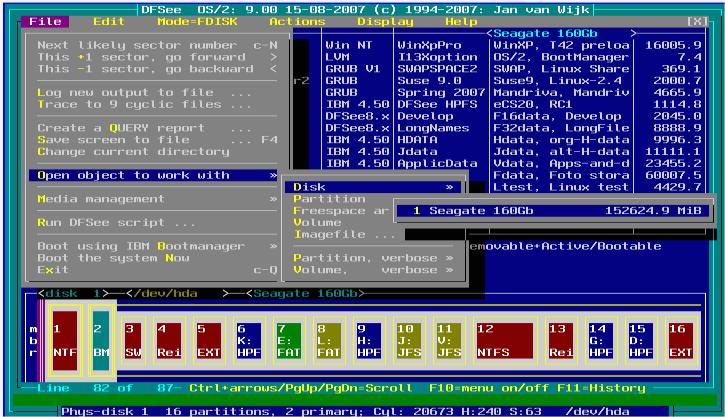This screenshot has height=417, width=725.
Task: Click partition block 13 Rei
Action: [x=561, y=341]
